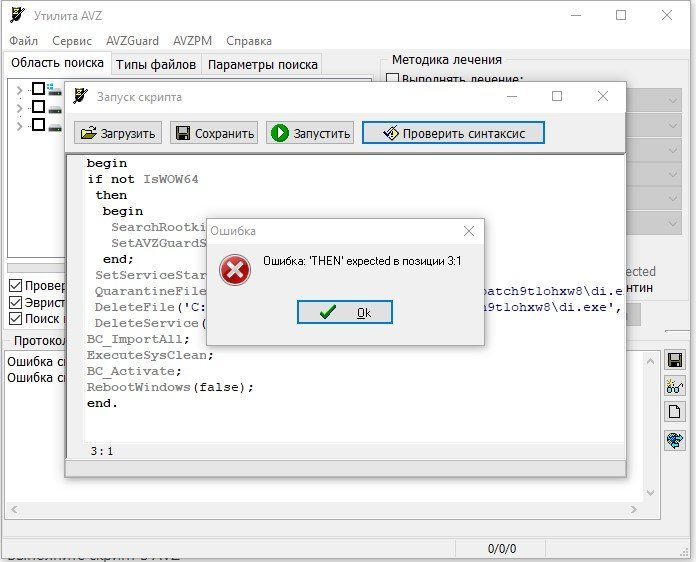Viewport: 696px width, 562px height.
Task: Open the AVZPM menu
Action: coord(192,41)
